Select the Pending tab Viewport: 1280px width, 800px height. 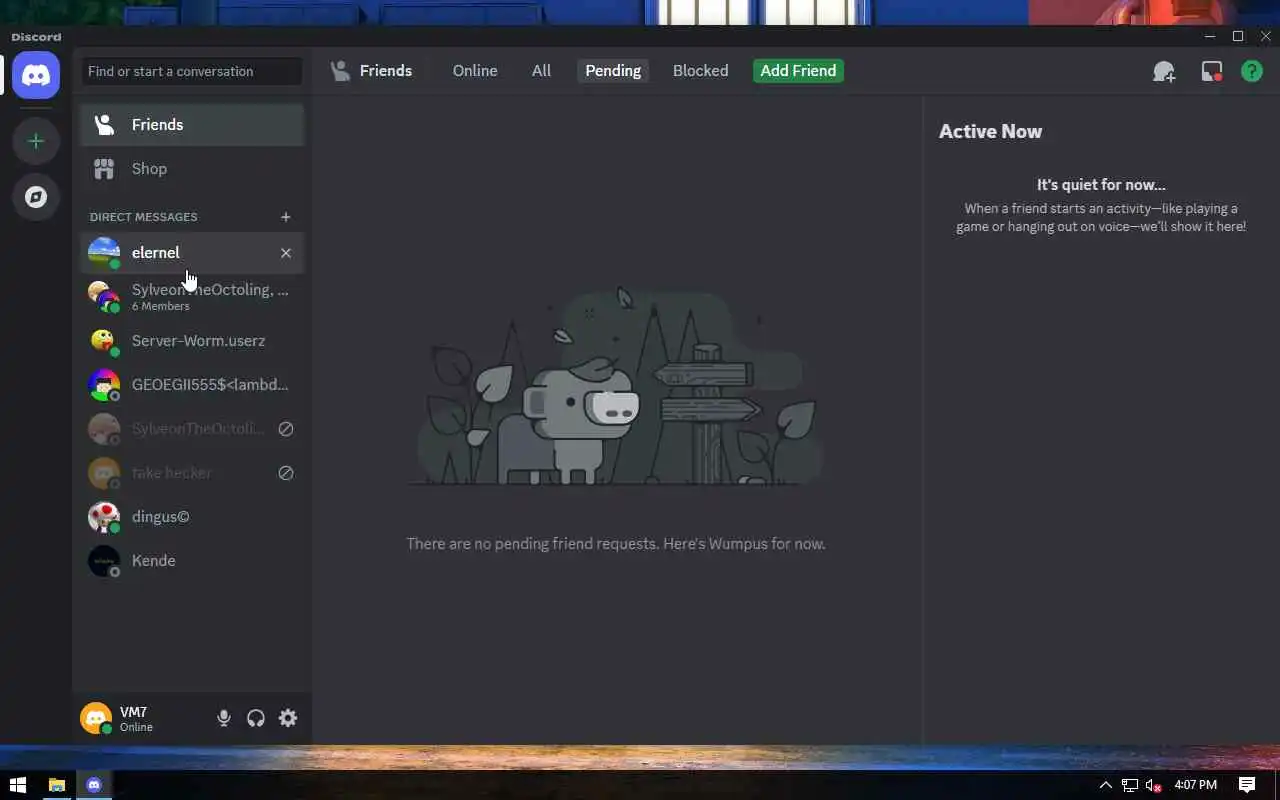[x=613, y=71]
